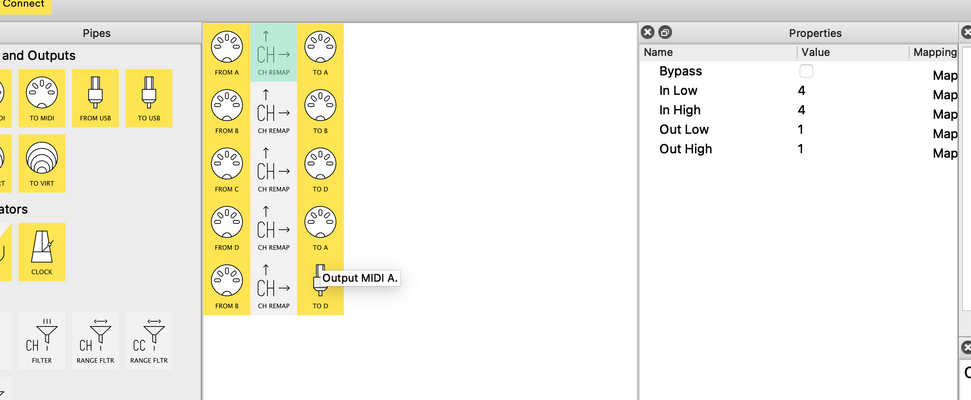This screenshot has height=400, width=971.
Task: Select the CC RANGE FLTR icon
Action: [149, 341]
